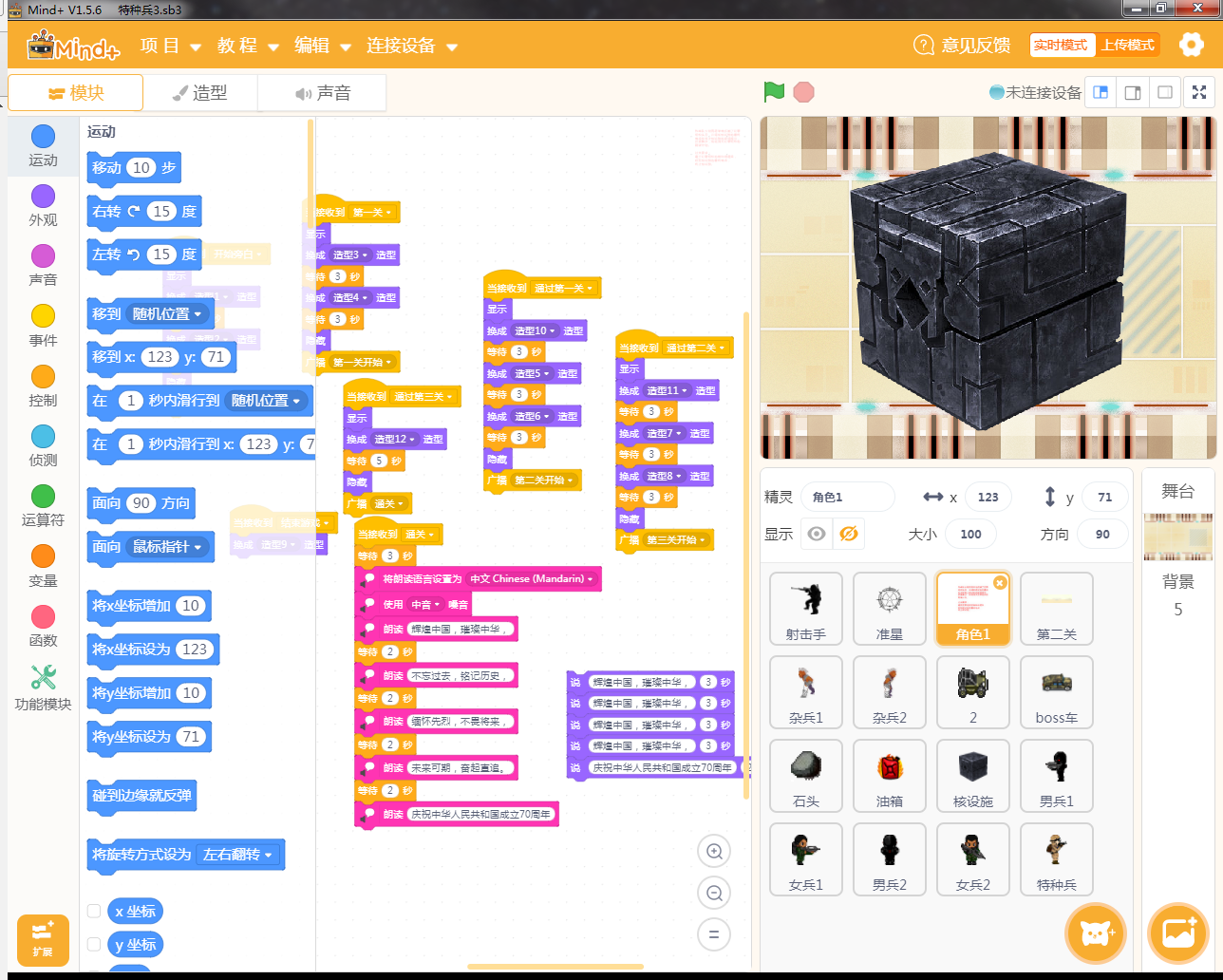The width and height of the screenshot is (1223, 980).
Task: Select the boss车 sprite
Action: pos(1057,692)
